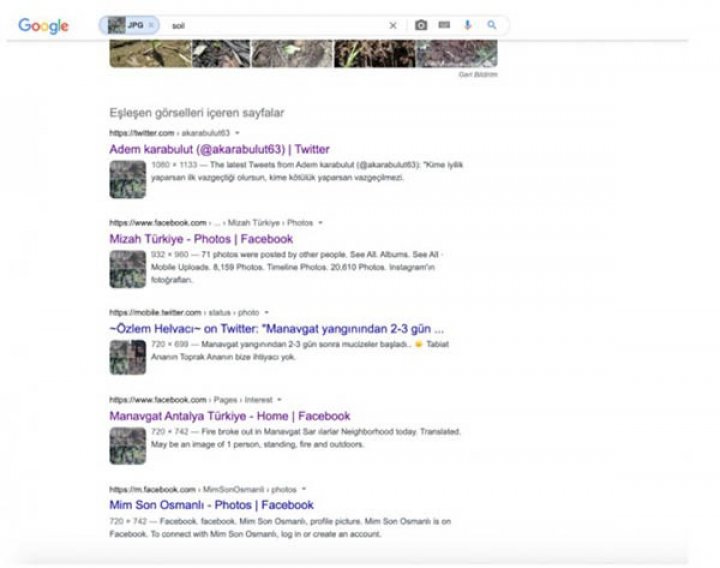720x568 pixels.
Task: Expand dropdown next to akarabulut63 URL
Action: pyautogui.click(x=237, y=133)
